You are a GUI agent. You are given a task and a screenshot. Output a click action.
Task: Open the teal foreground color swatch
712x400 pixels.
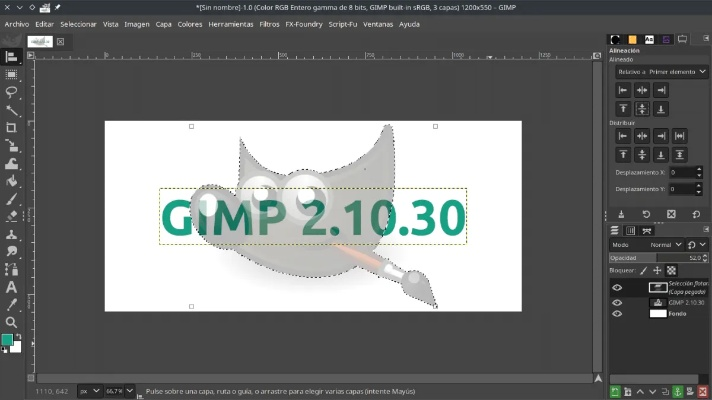click(x=7, y=340)
